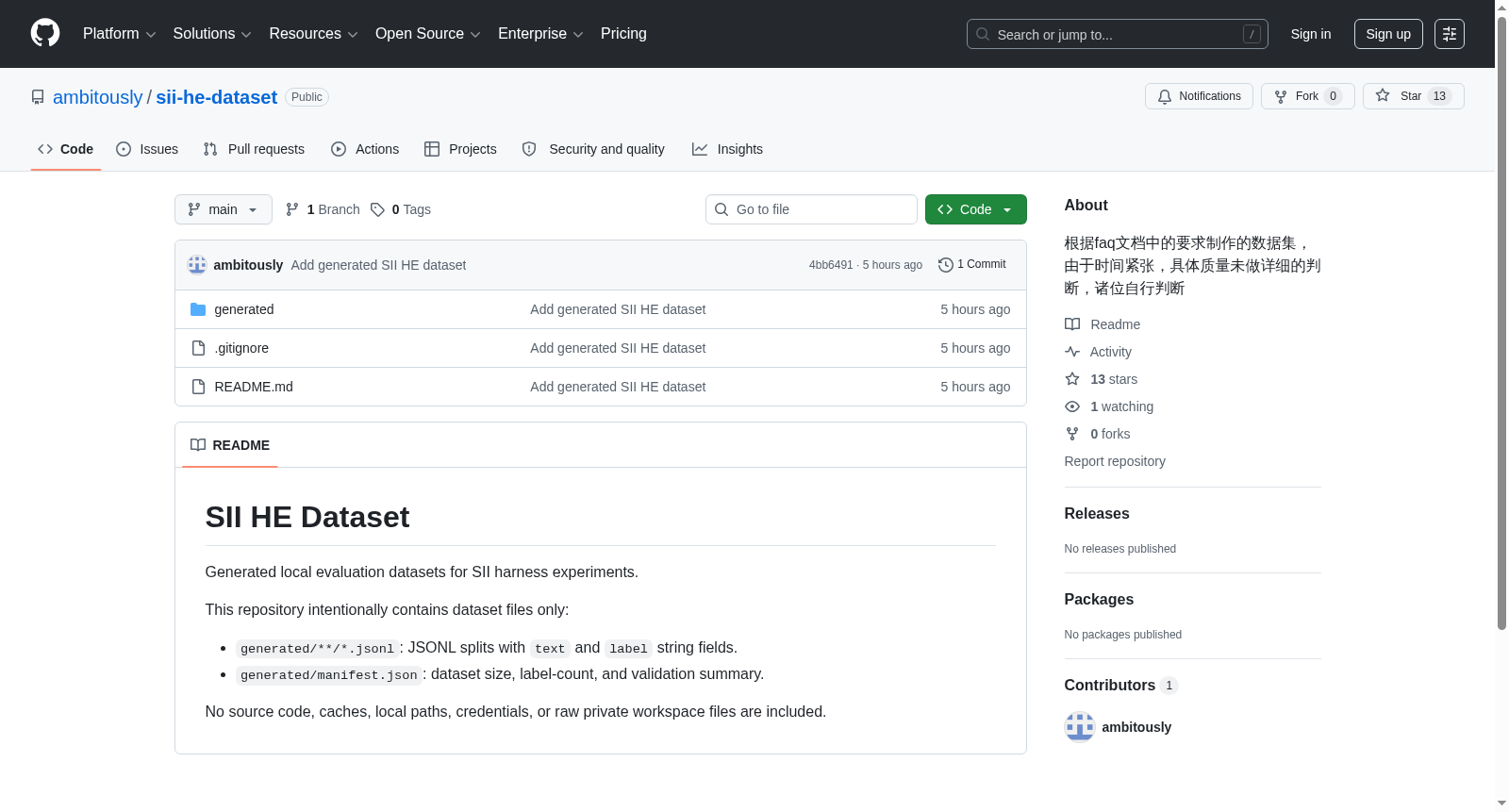1509x812 pixels.
Task: Click the Star count 13 badge
Action: click(x=1439, y=96)
